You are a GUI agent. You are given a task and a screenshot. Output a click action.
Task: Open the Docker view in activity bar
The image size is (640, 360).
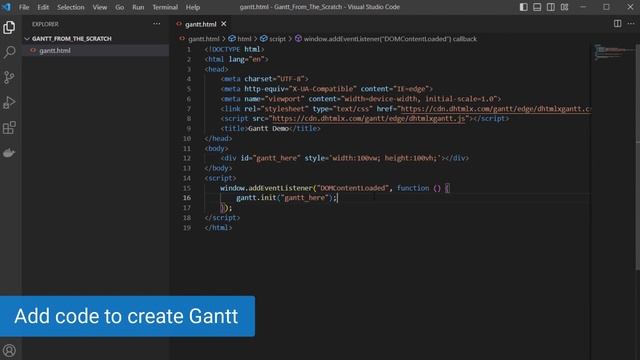(x=9, y=153)
